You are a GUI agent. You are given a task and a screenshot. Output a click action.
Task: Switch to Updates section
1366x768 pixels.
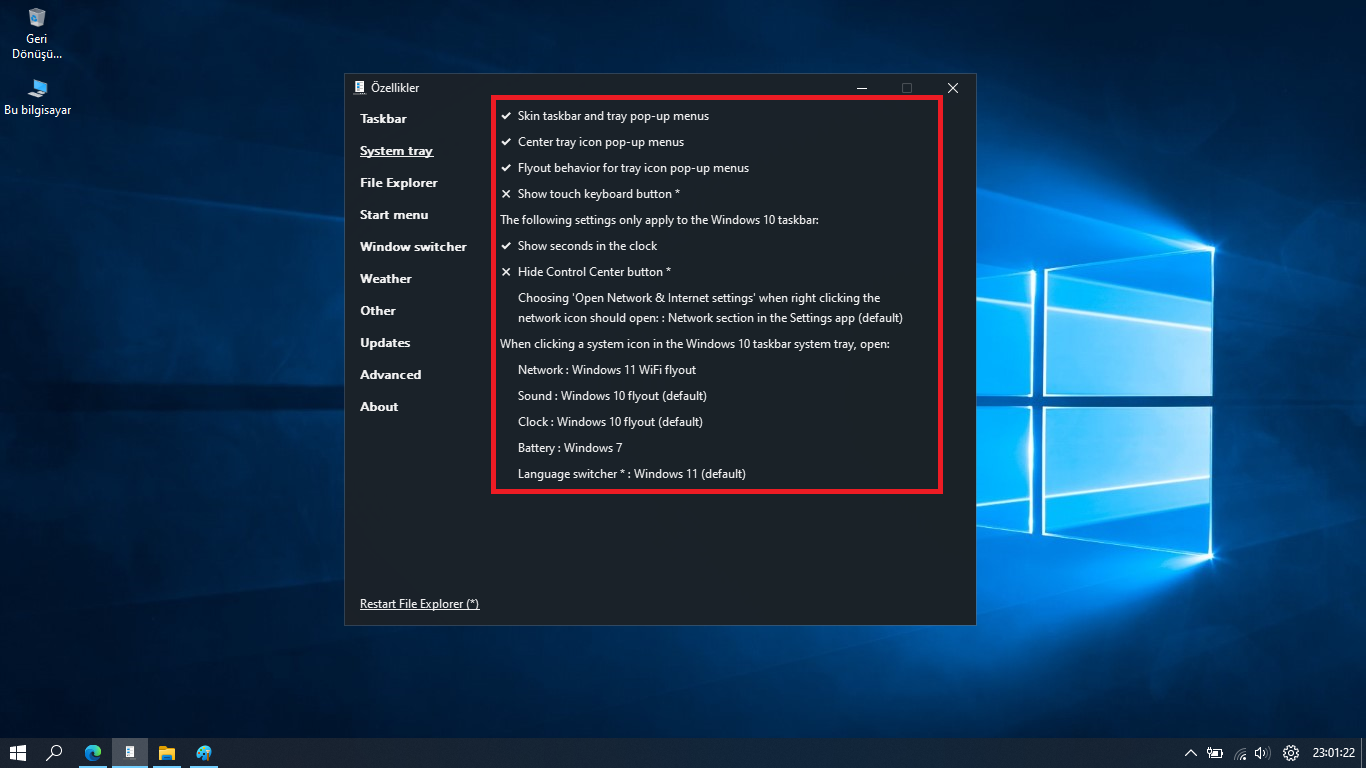coord(385,343)
